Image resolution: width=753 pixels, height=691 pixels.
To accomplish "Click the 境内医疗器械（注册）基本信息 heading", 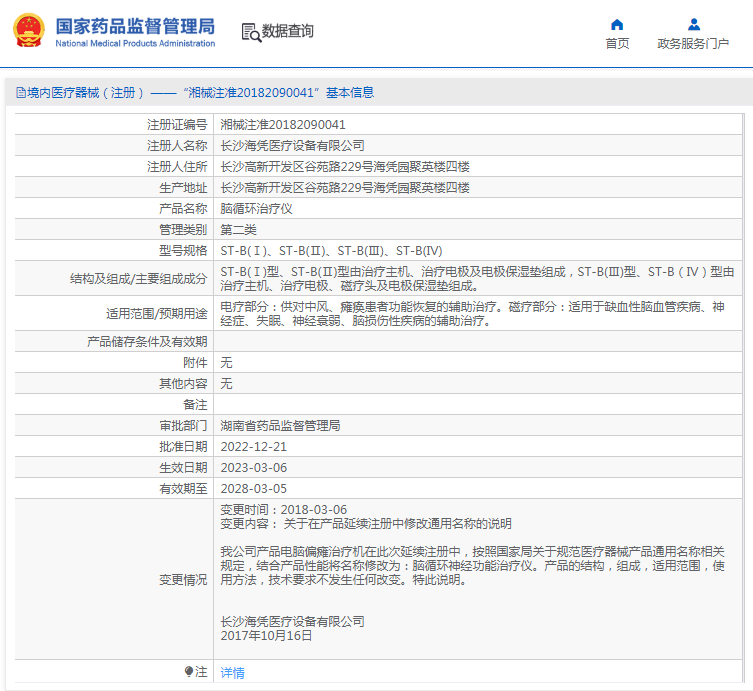I will [195, 92].
